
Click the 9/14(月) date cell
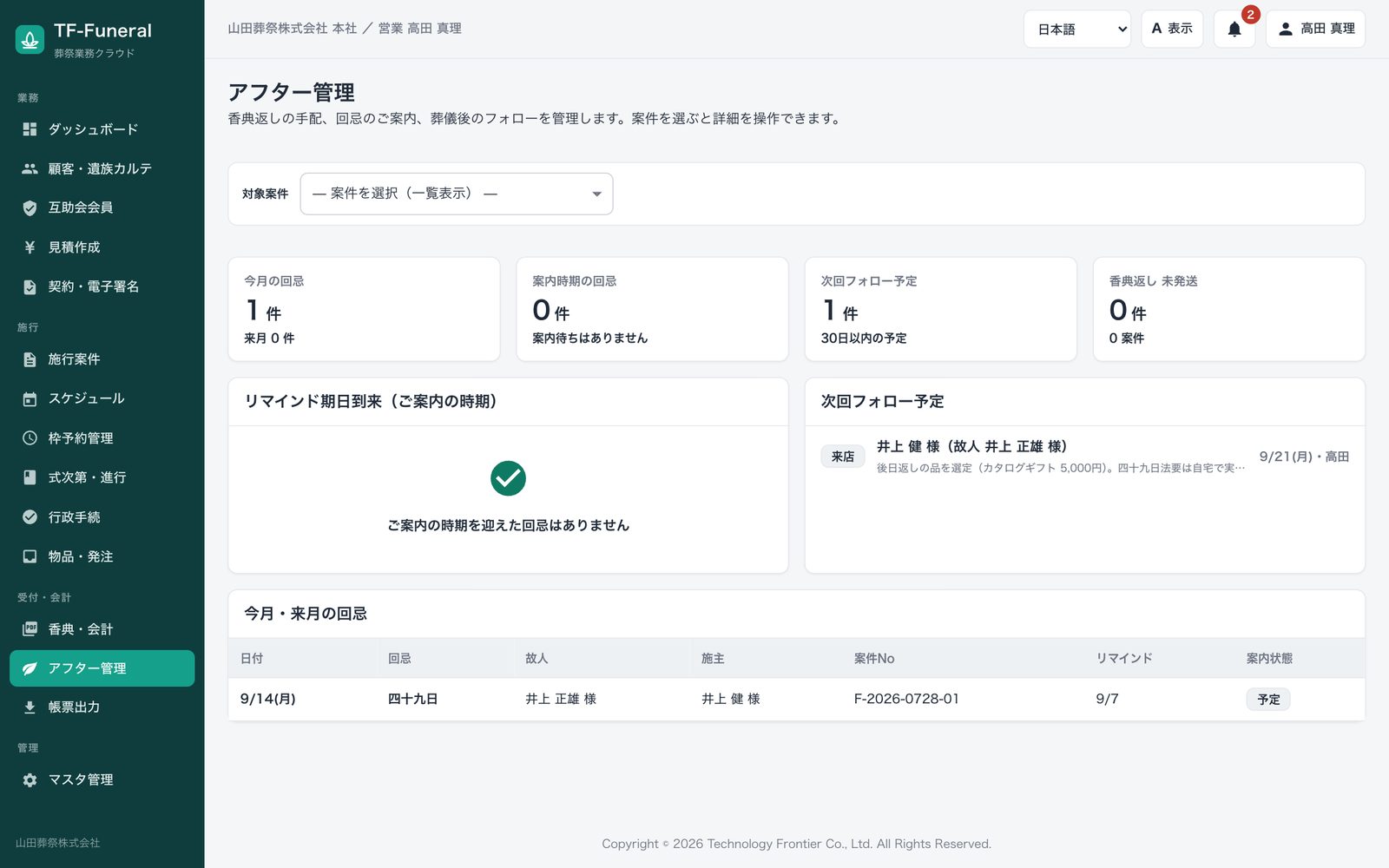tap(268, 699)
